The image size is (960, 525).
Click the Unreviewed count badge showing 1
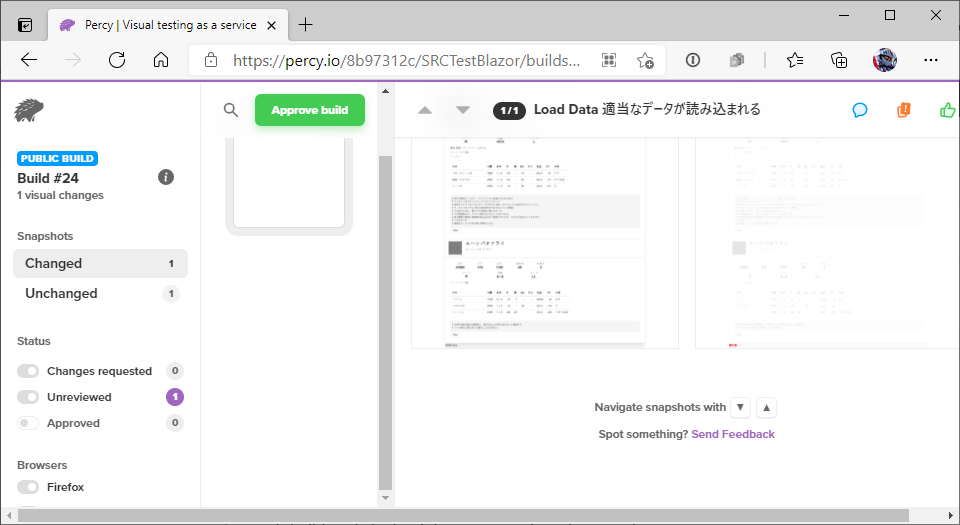click(x=174, y=397)
